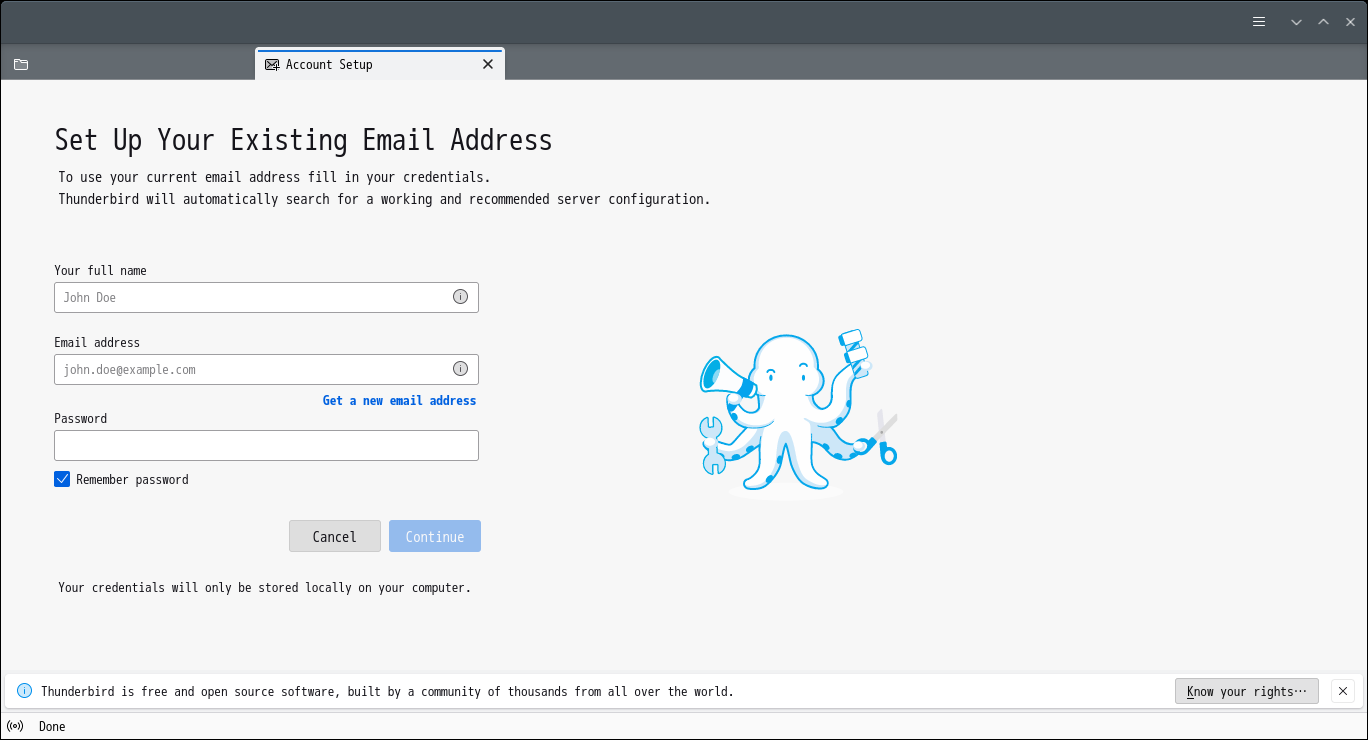Viewport: 1368px width, 740px height.
Task: Open Get a new email address link
Action: pyautogui.click(x=399, y=400)
